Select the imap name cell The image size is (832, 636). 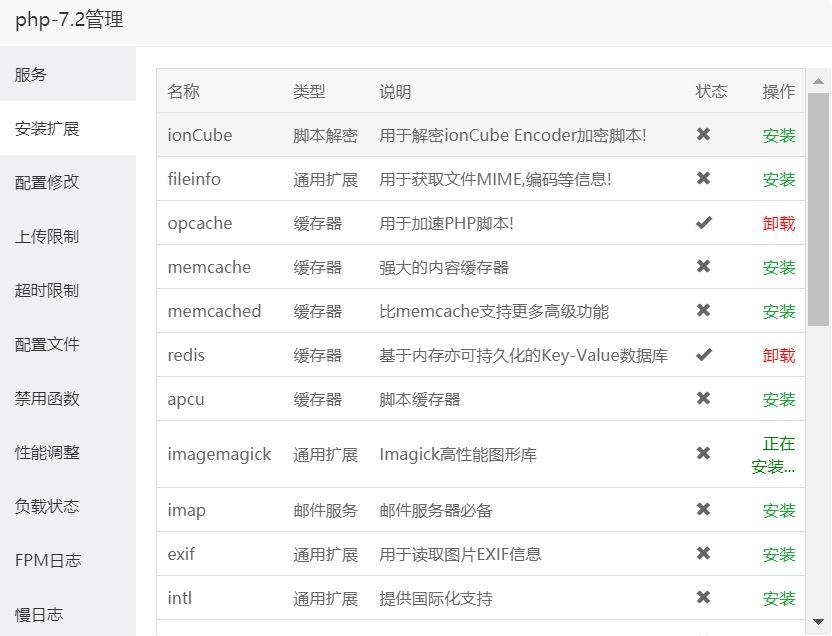[x=186, y=510]
